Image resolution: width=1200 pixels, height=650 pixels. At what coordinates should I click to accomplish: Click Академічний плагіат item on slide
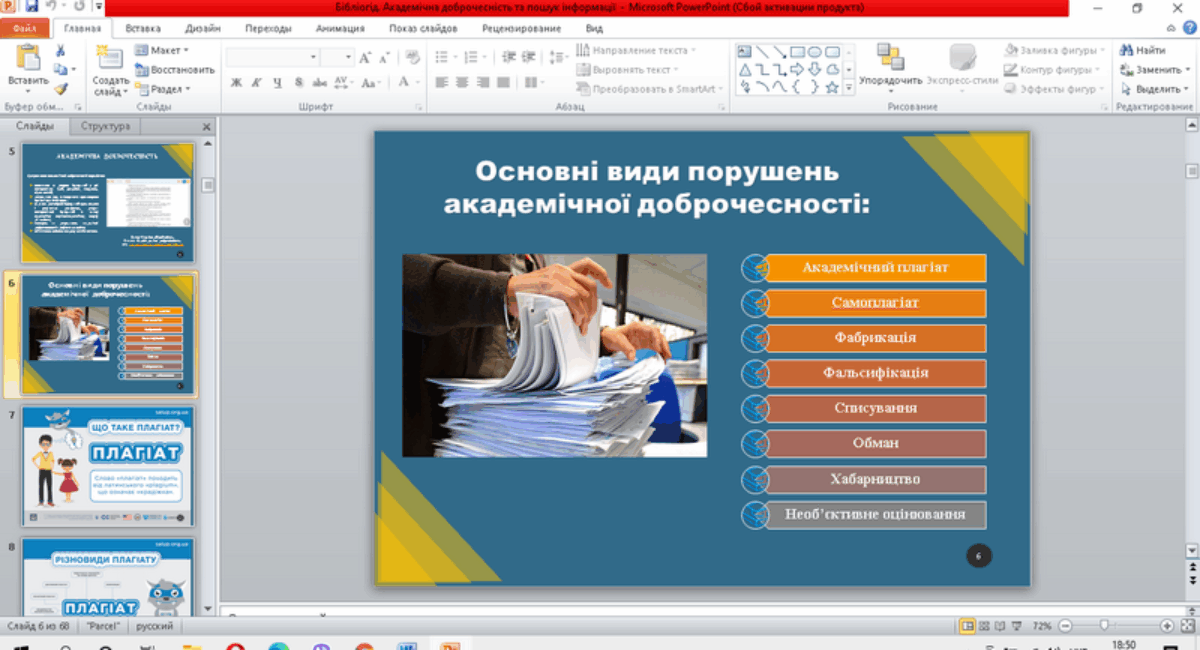click(875, 268)
